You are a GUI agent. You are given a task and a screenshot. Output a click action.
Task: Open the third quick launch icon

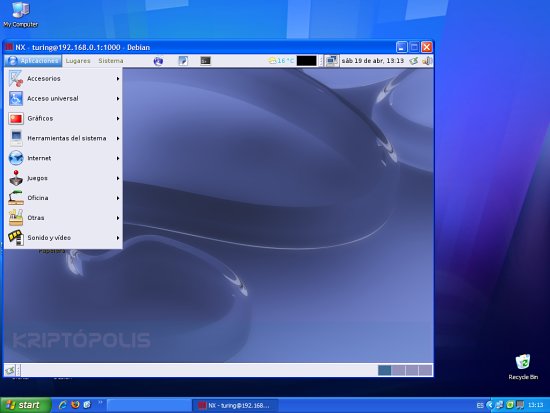pyautogui.click(x=87, y=405)
